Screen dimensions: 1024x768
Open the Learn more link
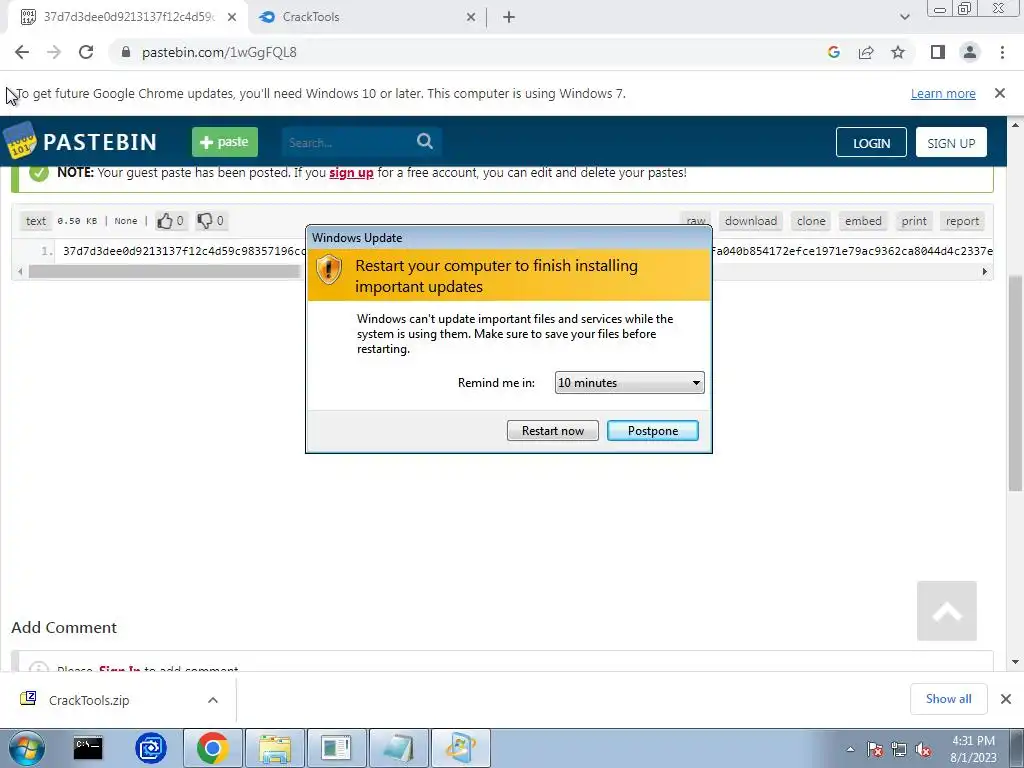(x=943, y=93)
